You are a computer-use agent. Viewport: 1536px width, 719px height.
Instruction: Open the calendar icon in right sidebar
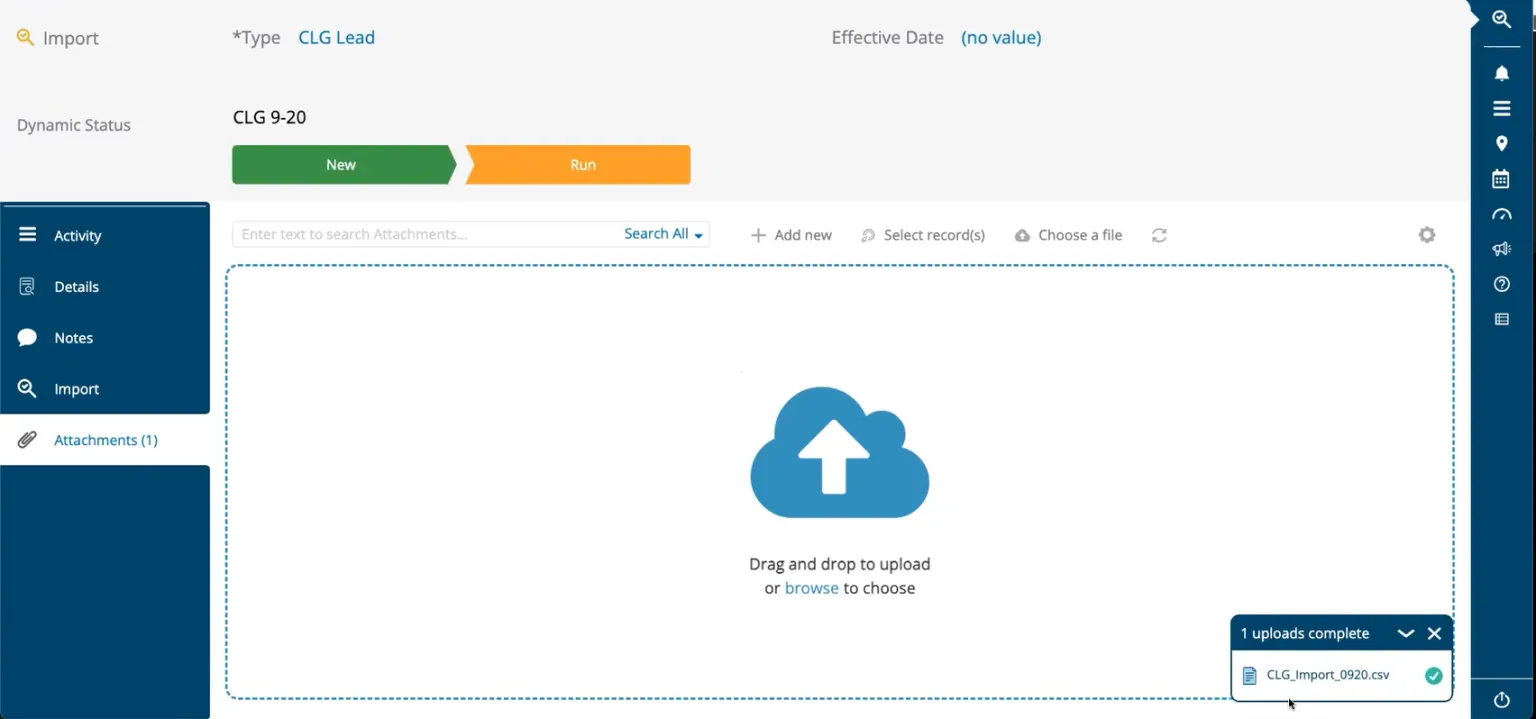pyautogui.click(x=1501, y=179)
